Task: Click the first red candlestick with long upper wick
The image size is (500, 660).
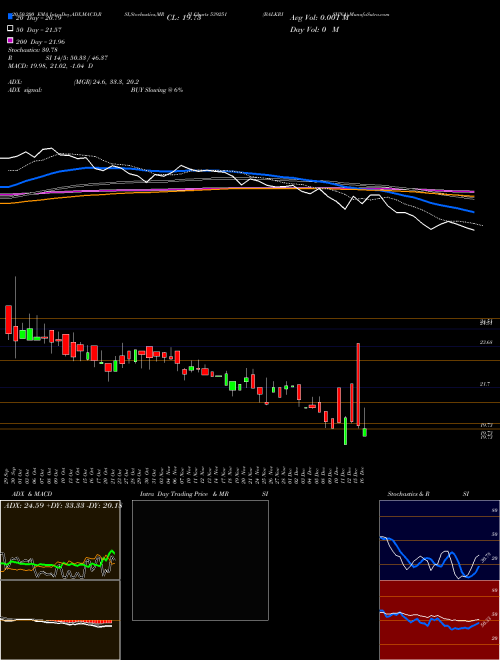Action: point(16,333)
